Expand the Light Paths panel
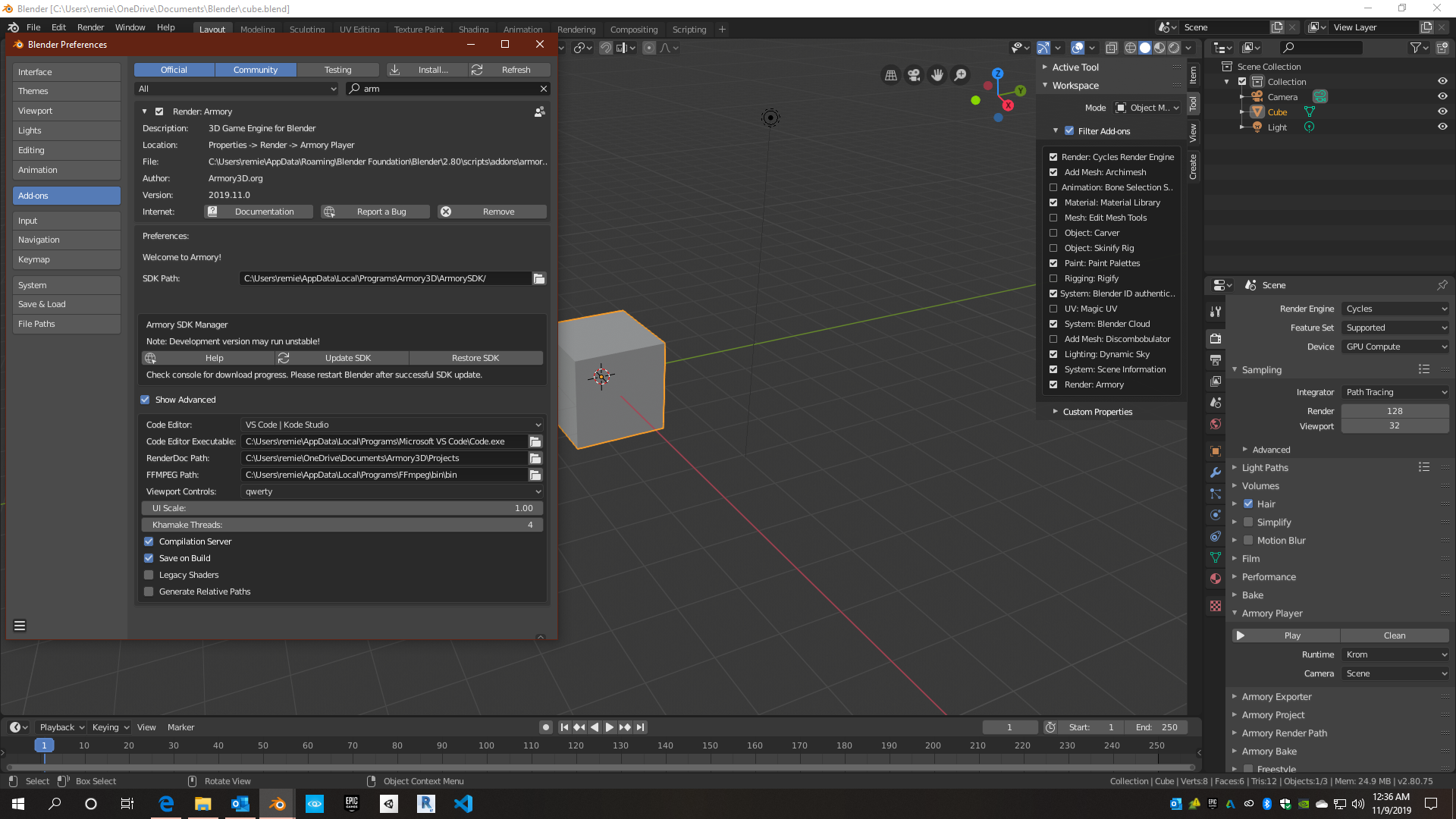The width and height of the screenshot is (1456, 819). pos(1265,468)
